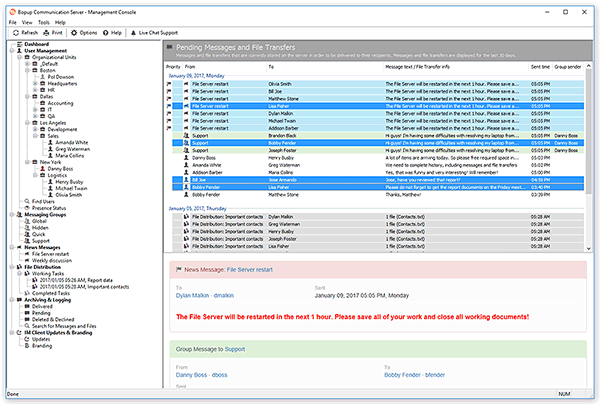Open the Updates icon in tree
Screen dimensions: 600x404
tap(27, 339)
